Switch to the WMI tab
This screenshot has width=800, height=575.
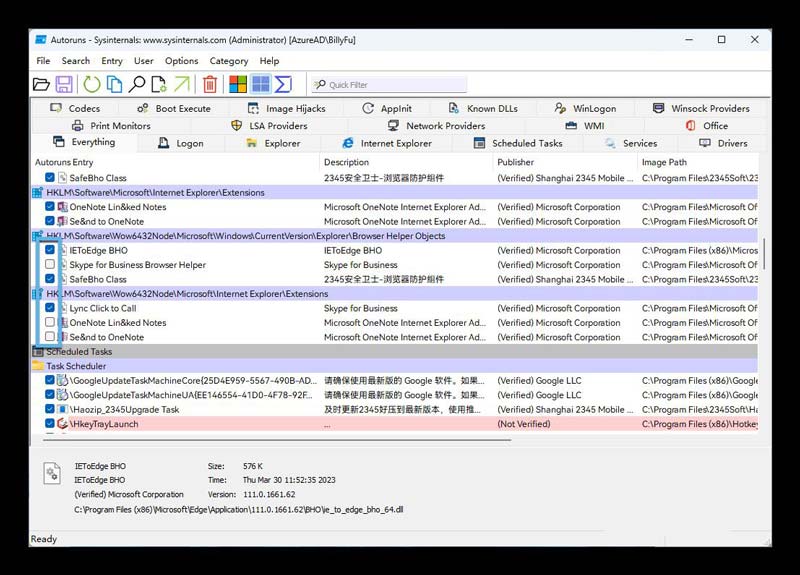click(x=585, y=126)
